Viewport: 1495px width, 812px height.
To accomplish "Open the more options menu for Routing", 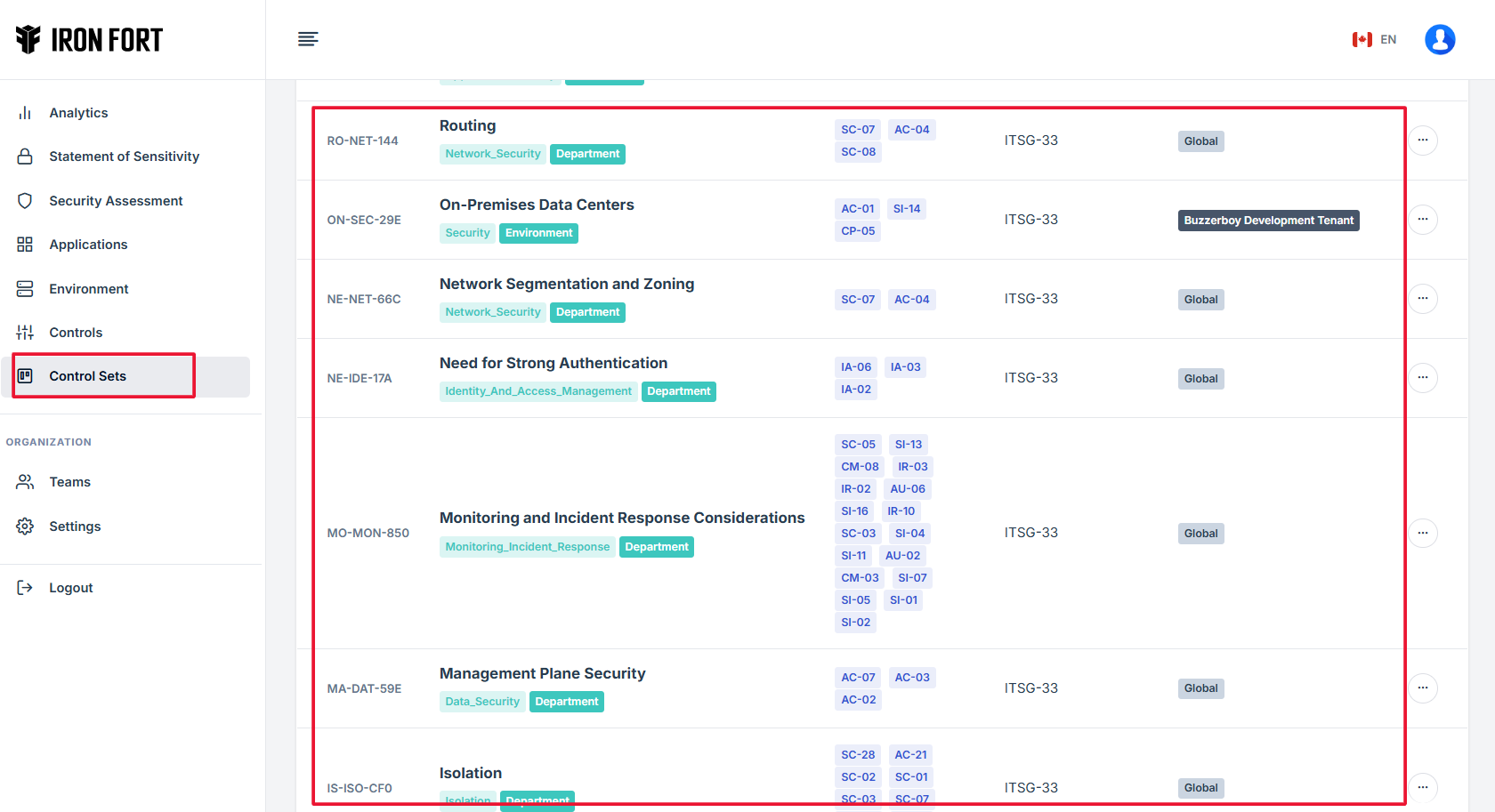I will 1422,141.
